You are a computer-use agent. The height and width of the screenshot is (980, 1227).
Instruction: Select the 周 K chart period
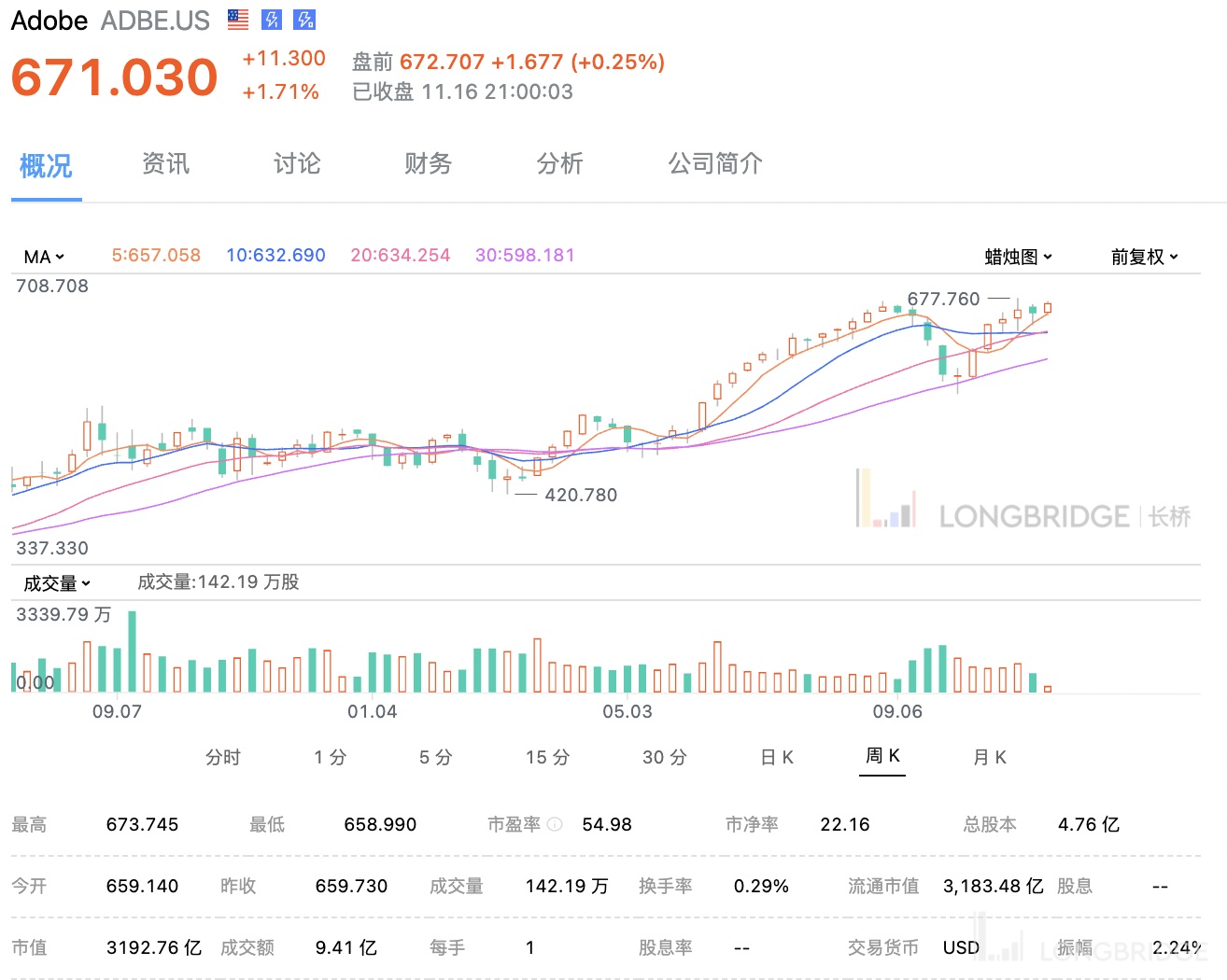pos(882,755)
